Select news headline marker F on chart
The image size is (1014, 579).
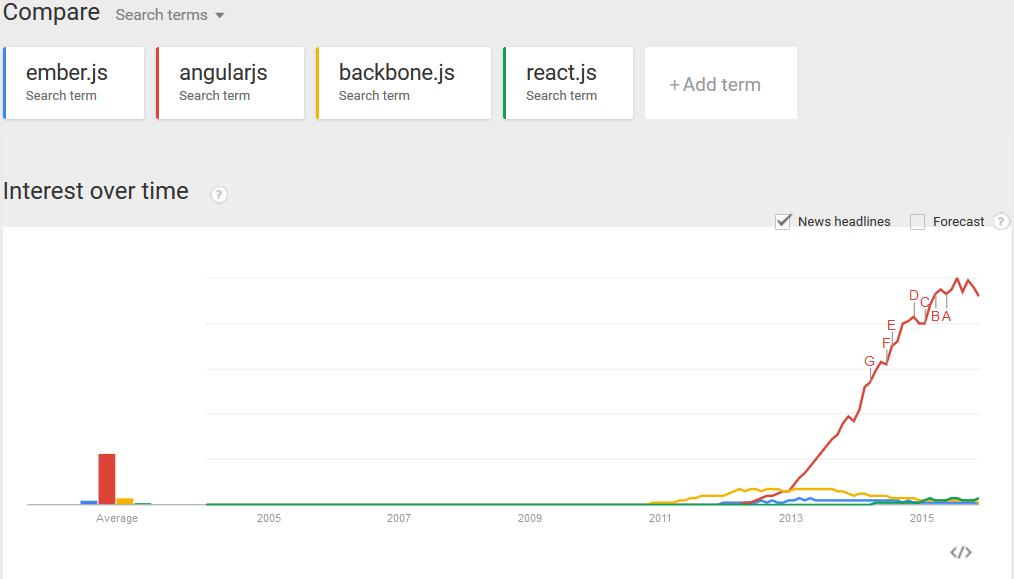click(886, 343)
